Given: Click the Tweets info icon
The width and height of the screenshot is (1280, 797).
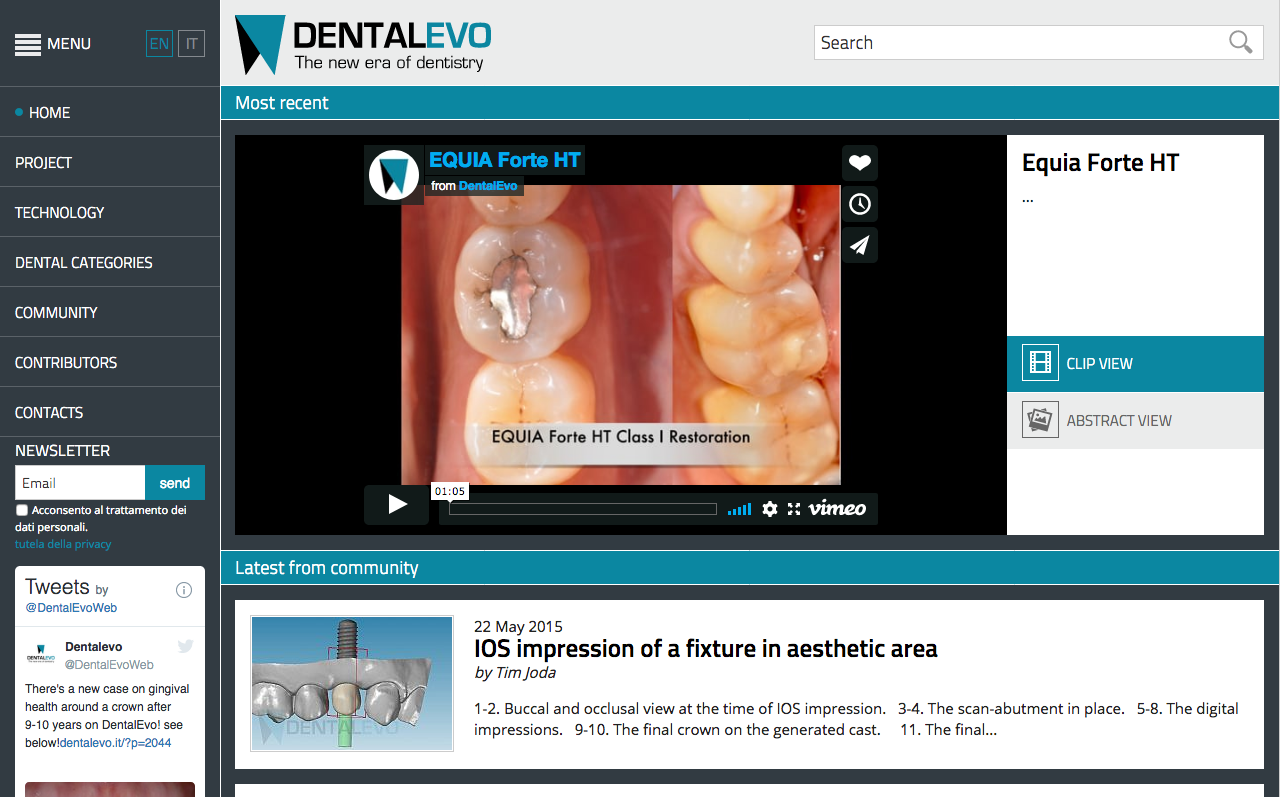Looking at the screenshot, I should click(x=184, y=590).
